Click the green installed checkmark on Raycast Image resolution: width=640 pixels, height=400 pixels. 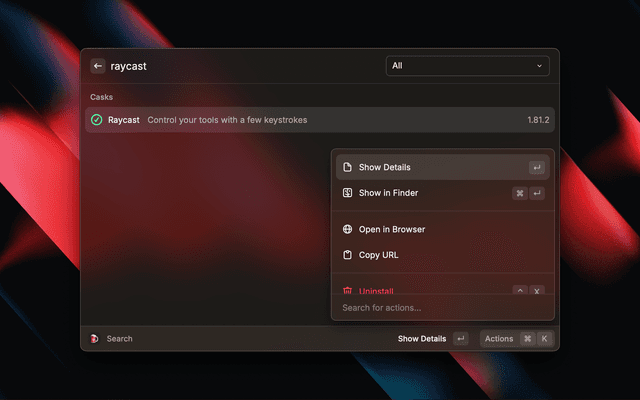(96, 120)
